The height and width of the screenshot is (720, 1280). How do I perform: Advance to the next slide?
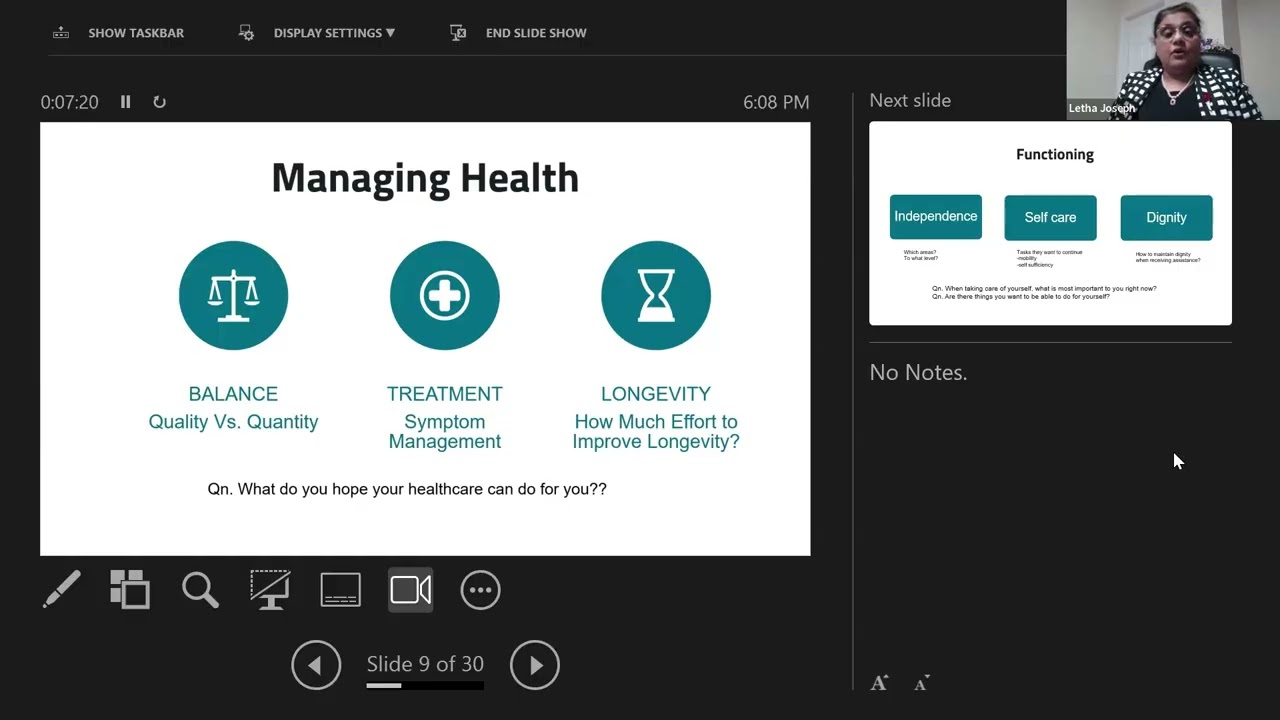coord(535,665)
